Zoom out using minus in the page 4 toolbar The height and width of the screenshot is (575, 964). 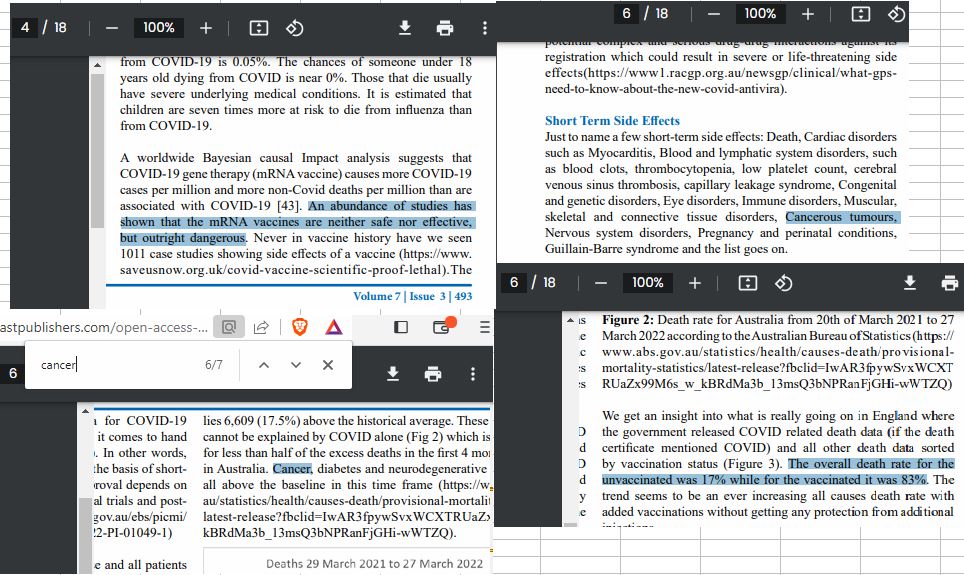(x=112, y=28)
